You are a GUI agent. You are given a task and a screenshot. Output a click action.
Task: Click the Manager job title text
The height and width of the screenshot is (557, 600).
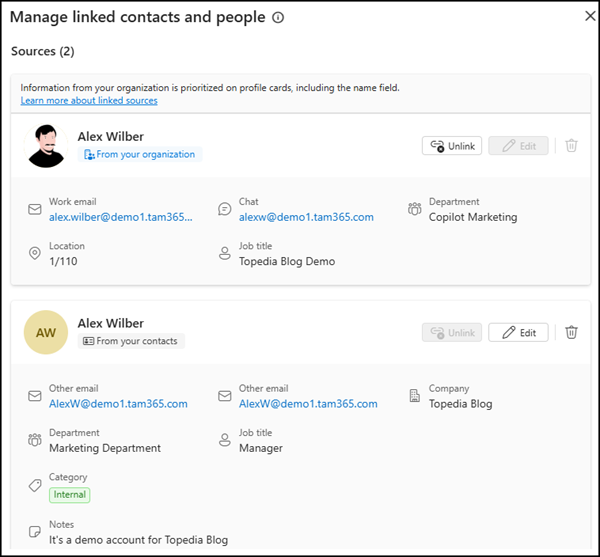(x=261, y=448)
